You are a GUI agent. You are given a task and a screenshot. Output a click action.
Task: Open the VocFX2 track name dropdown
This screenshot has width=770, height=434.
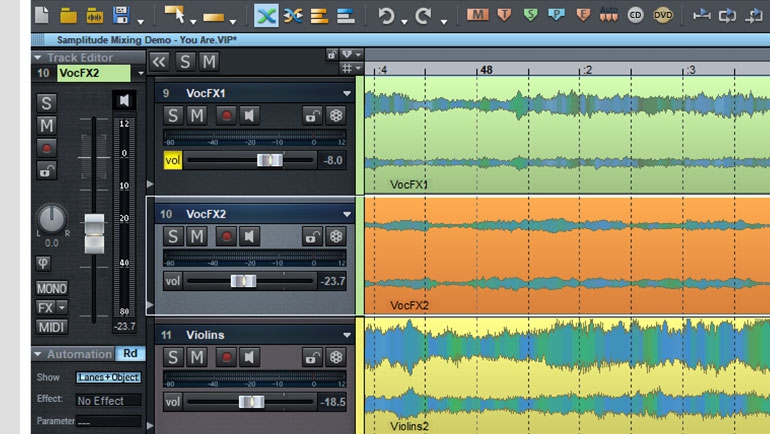140,73
